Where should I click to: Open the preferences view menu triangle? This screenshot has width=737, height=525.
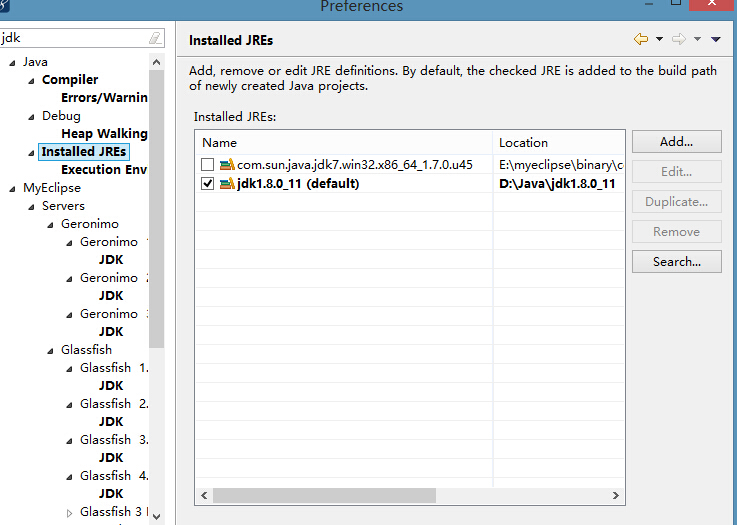[x=716, y=39]
